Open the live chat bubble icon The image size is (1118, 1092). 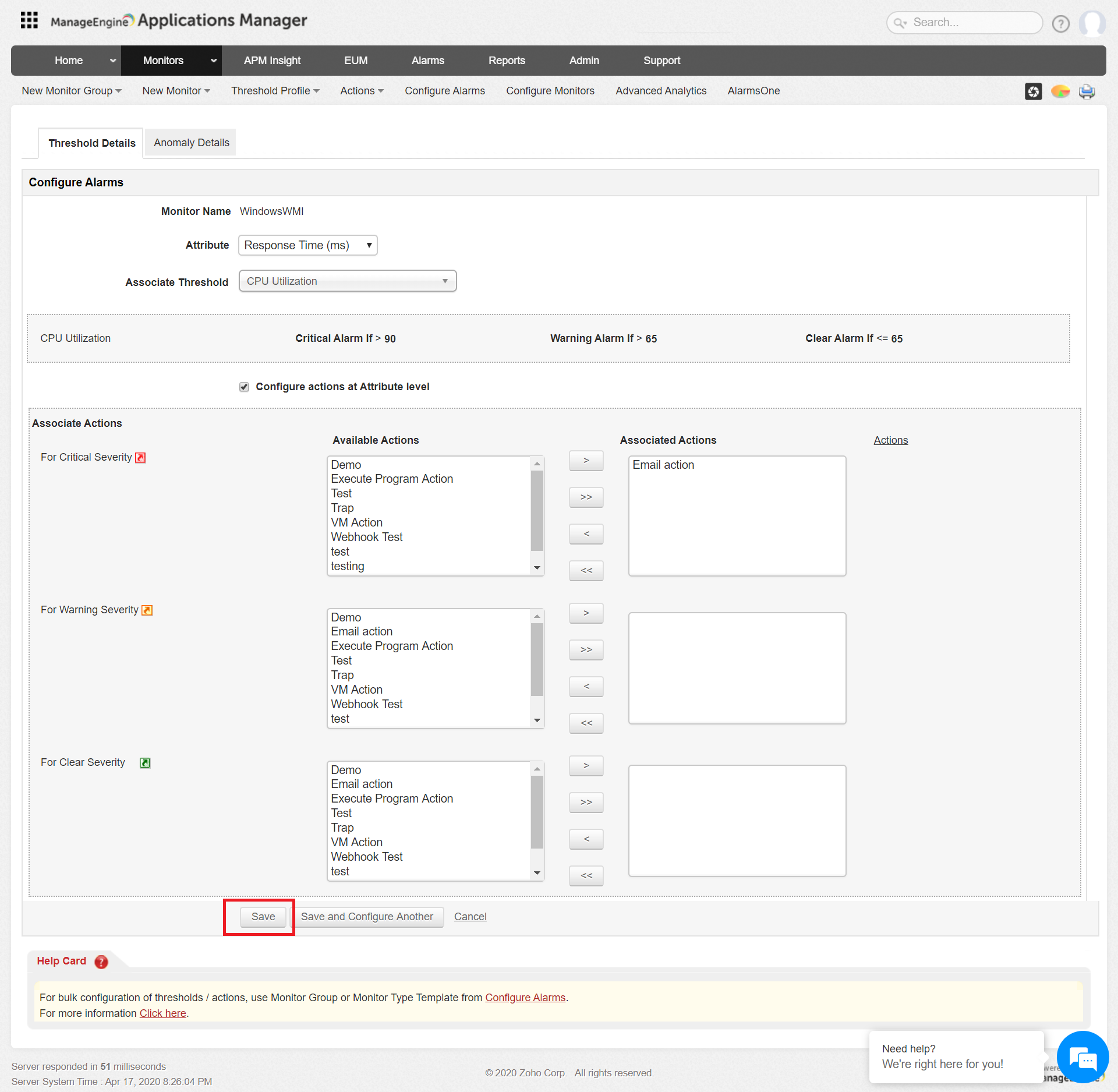(x=1082, y=1057)
